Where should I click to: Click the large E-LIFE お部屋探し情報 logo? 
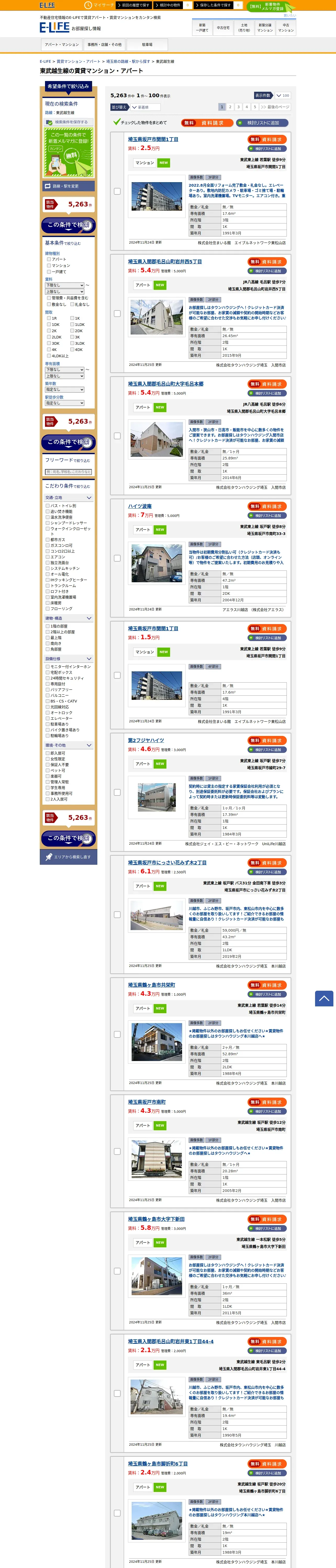70,27
